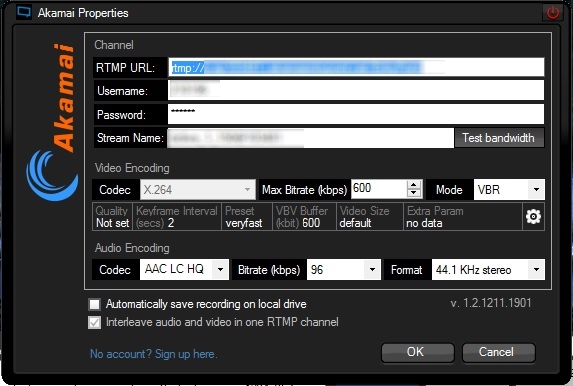Confirm settings with OK button
Viewport: 573px width, 386px height.
(417, 352)
